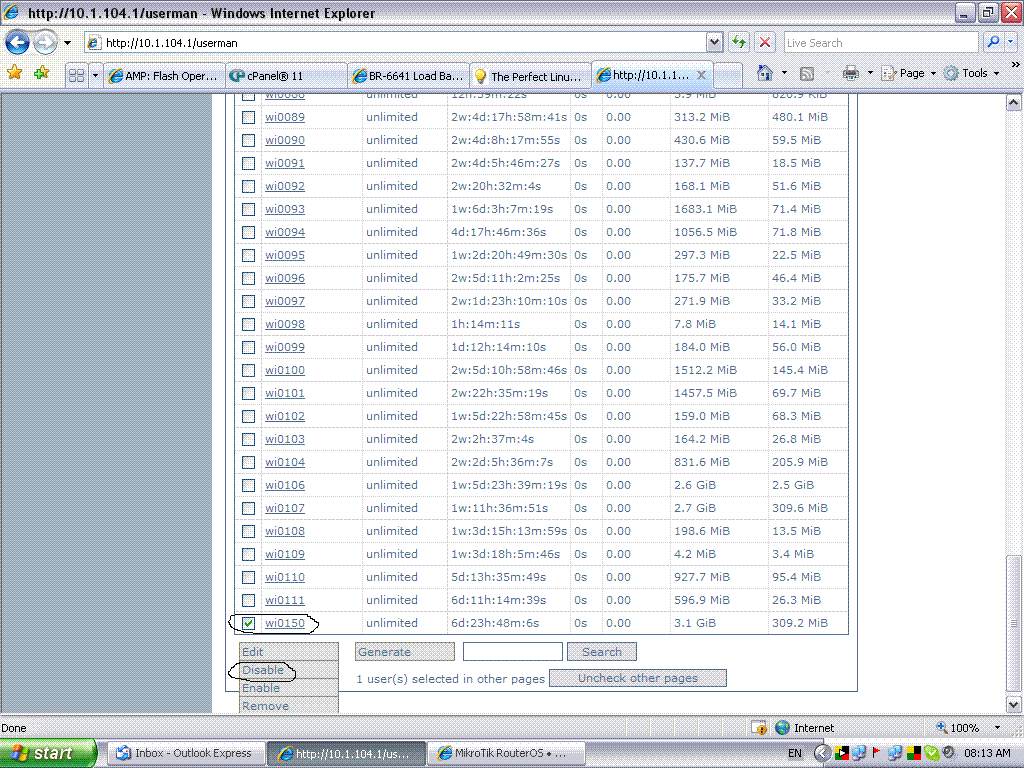Screen dimensions: 1024x768
Task: Refresh the page with the refresh icon
Action: 738,42
